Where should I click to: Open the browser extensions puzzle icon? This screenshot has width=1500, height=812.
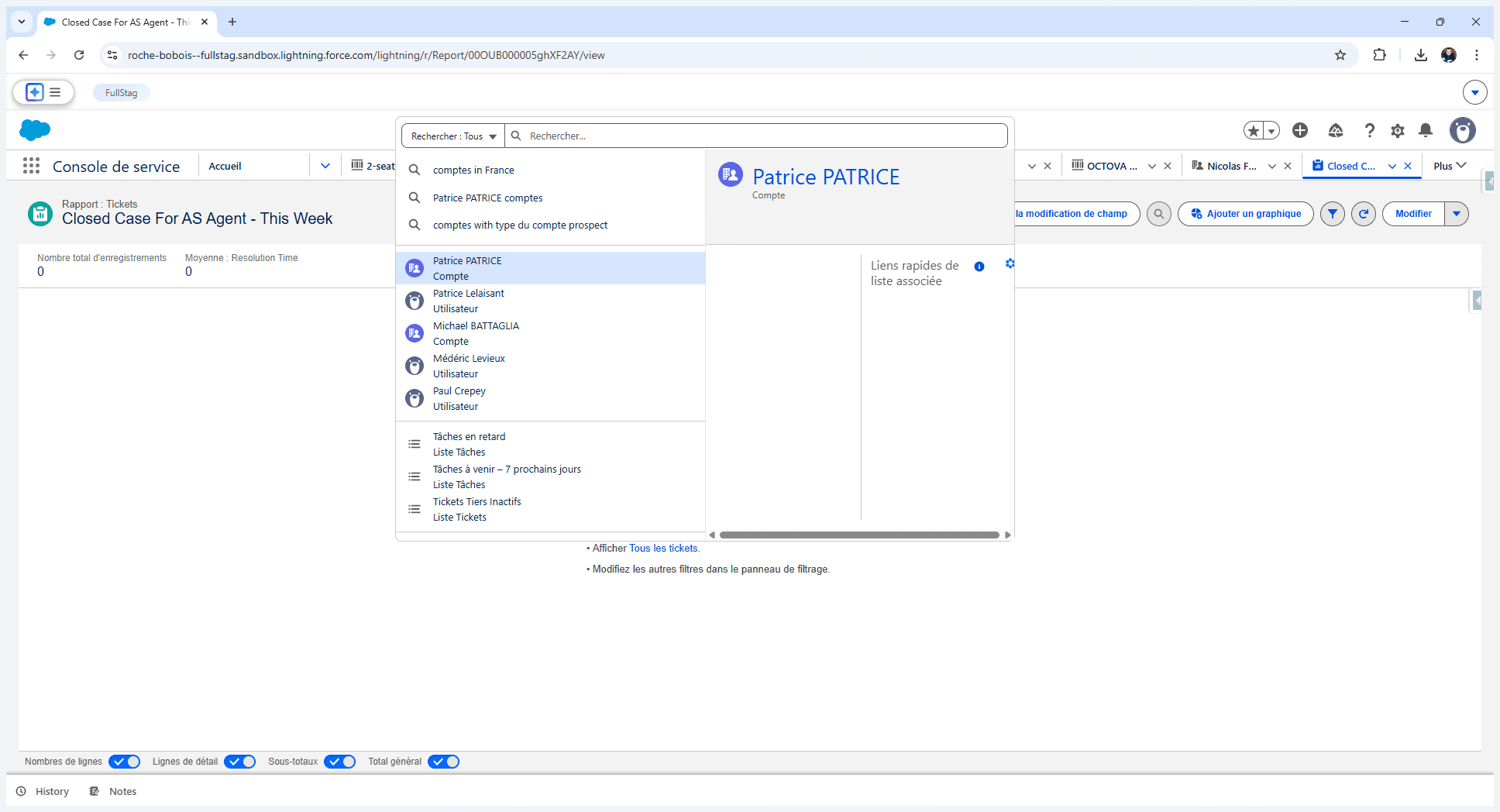(x=1380, y=55)
